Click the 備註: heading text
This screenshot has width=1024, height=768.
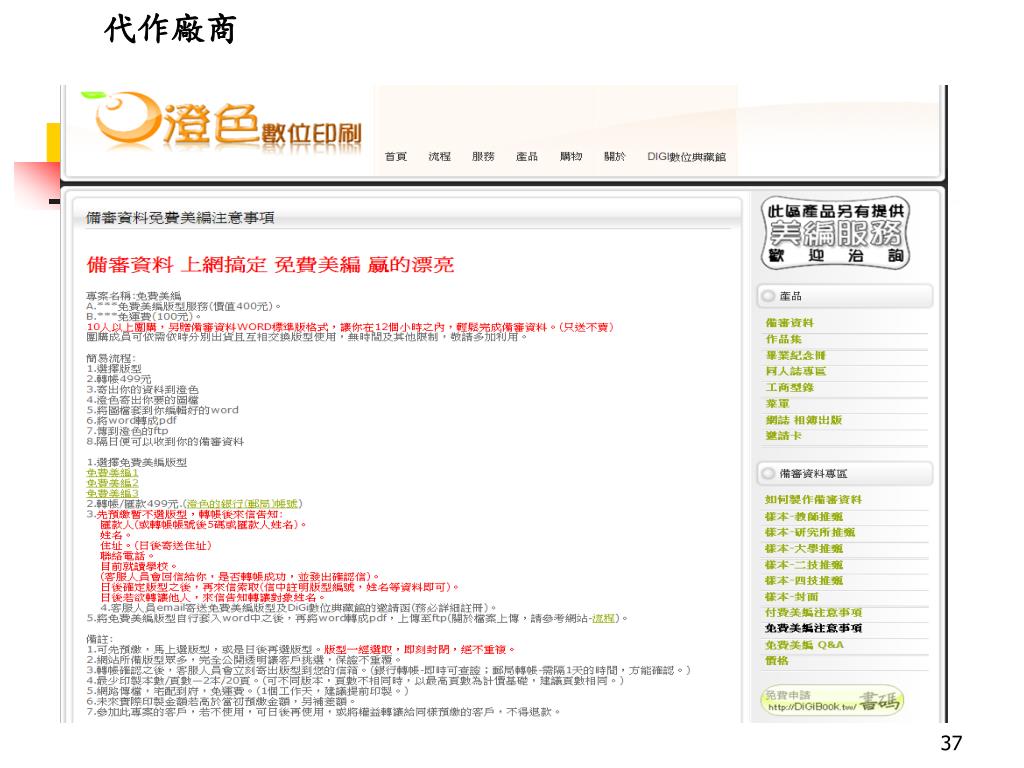[99, 639]
